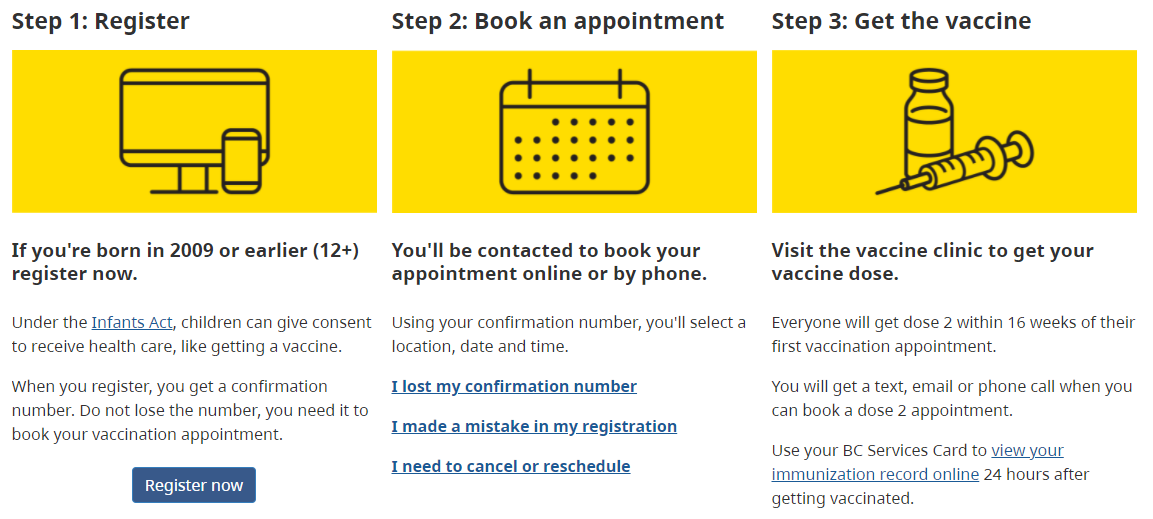The width and height of the screenshot is (1153, 519).
Task: Open view your immunization record online link
Action: click(x=918, y=462)
